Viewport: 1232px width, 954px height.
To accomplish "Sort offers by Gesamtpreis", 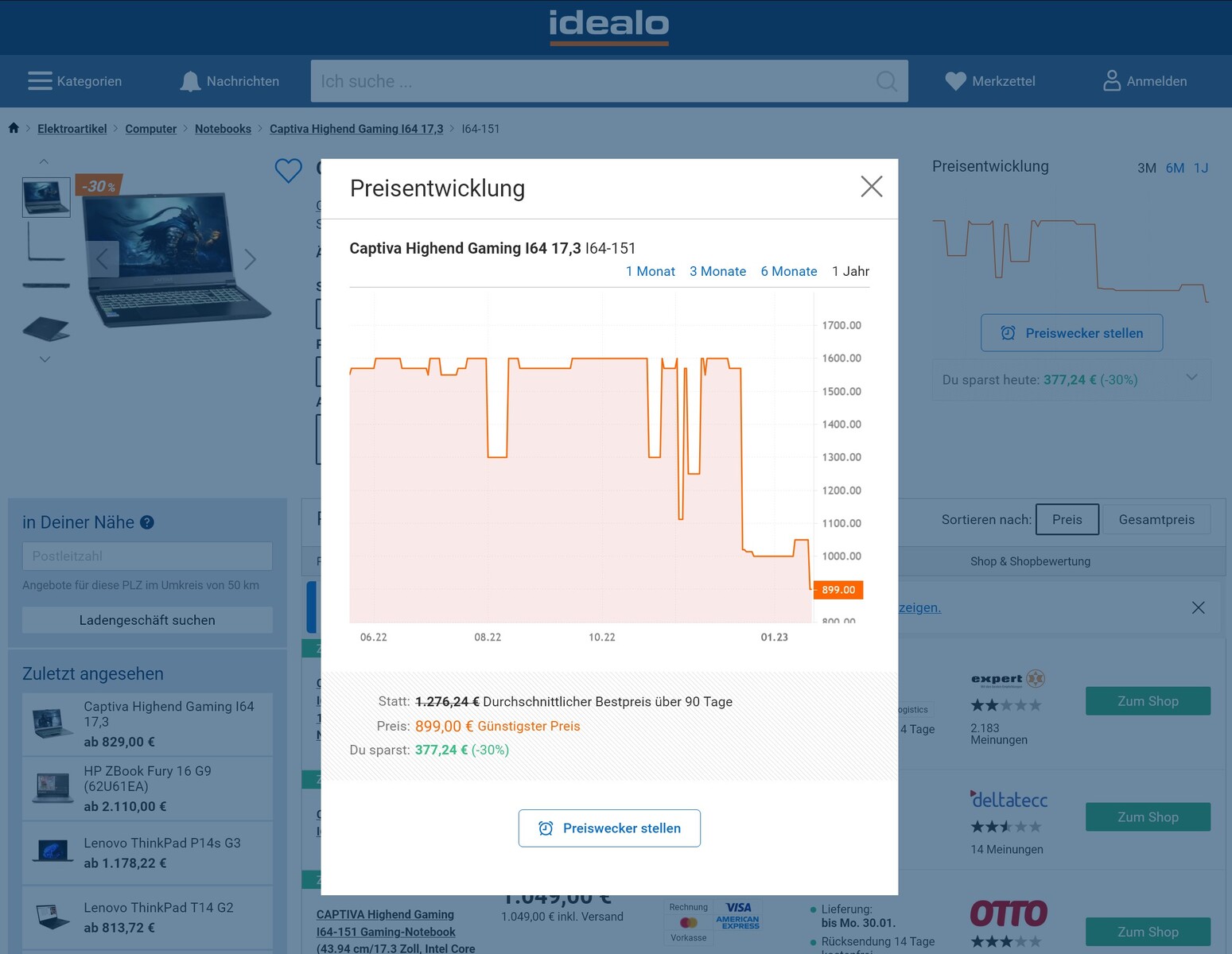I will pos(1156,519).
